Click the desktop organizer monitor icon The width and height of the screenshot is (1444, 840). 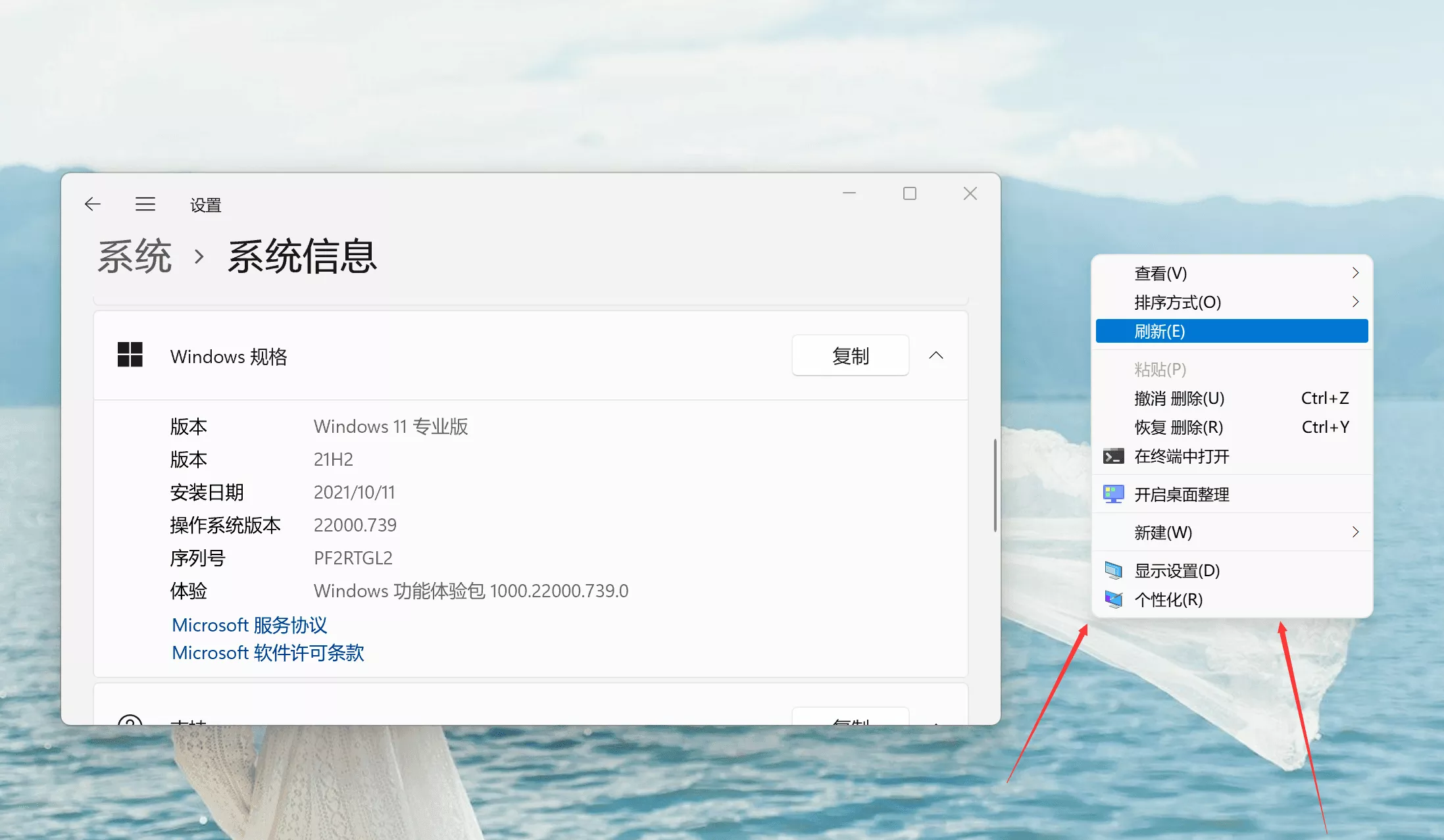1113,494
